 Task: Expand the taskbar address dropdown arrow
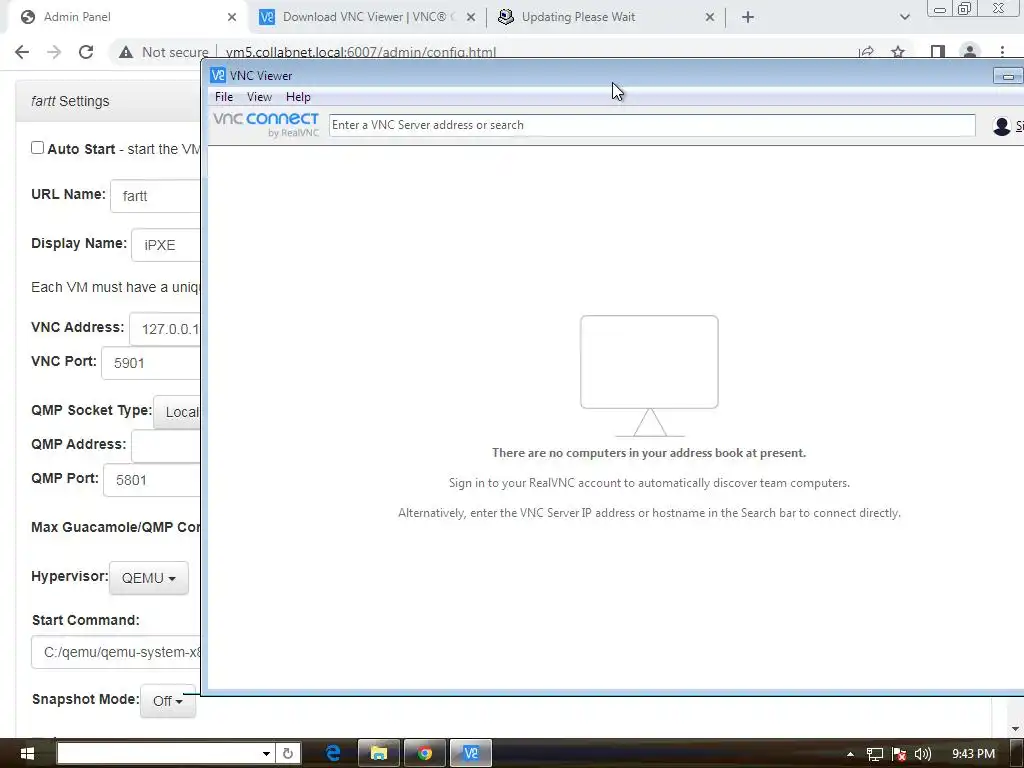266,754
